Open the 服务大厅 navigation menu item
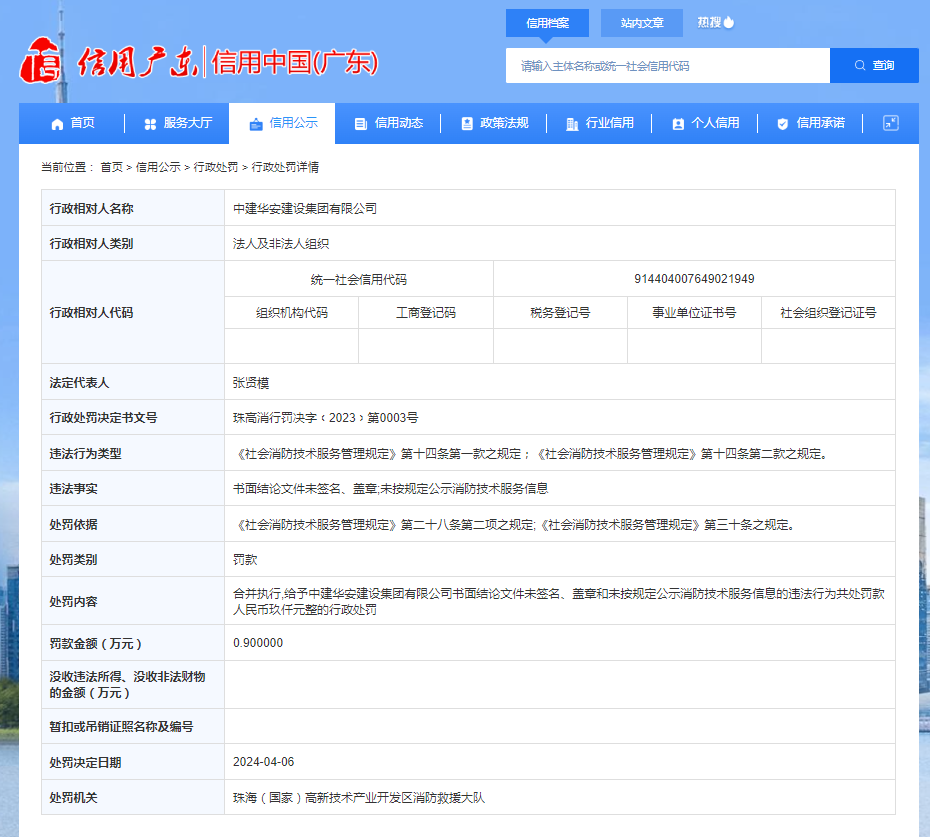This screenshot has height=837, width=930. point(178,123)
